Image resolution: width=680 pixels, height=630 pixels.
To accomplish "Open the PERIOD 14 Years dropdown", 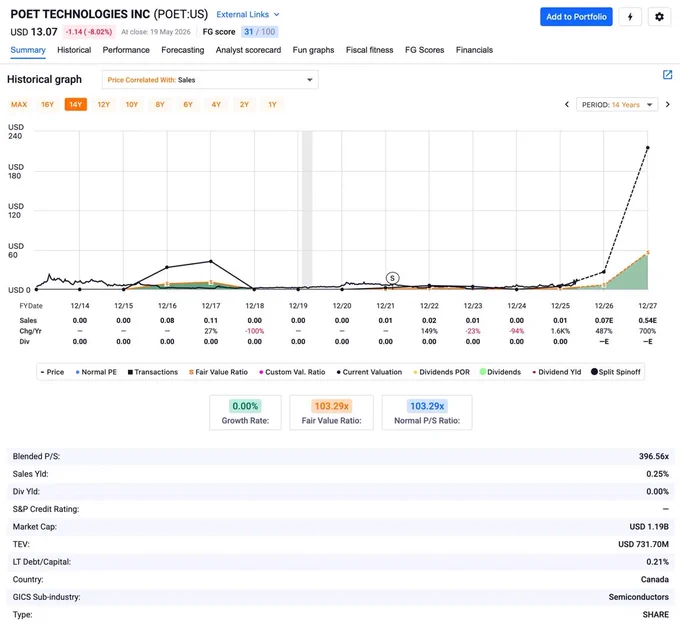I will (x=617, y=104).
